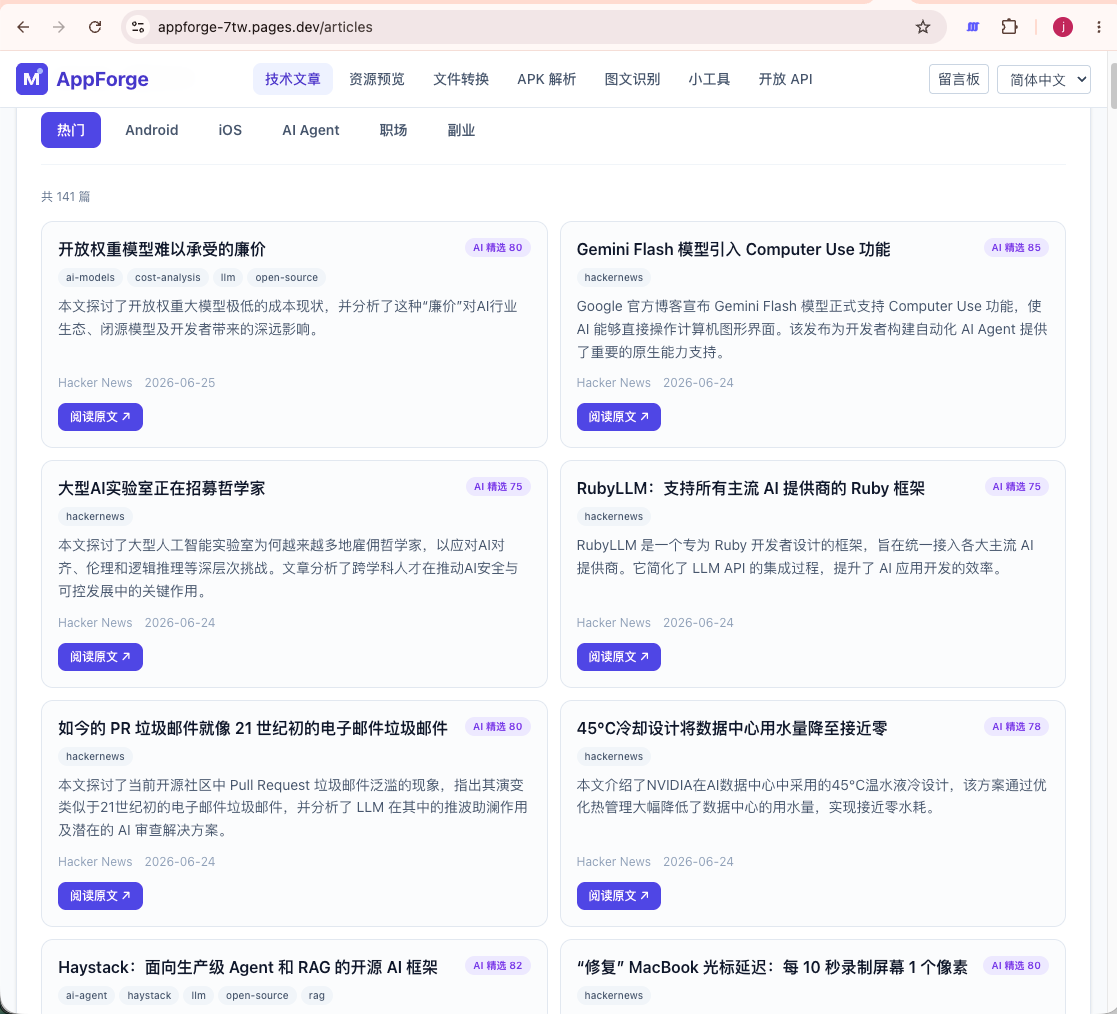Click the AI 精选 85 badge
The width and height of the screenshot is (1117, 1014).
[x=1016, y=247]
